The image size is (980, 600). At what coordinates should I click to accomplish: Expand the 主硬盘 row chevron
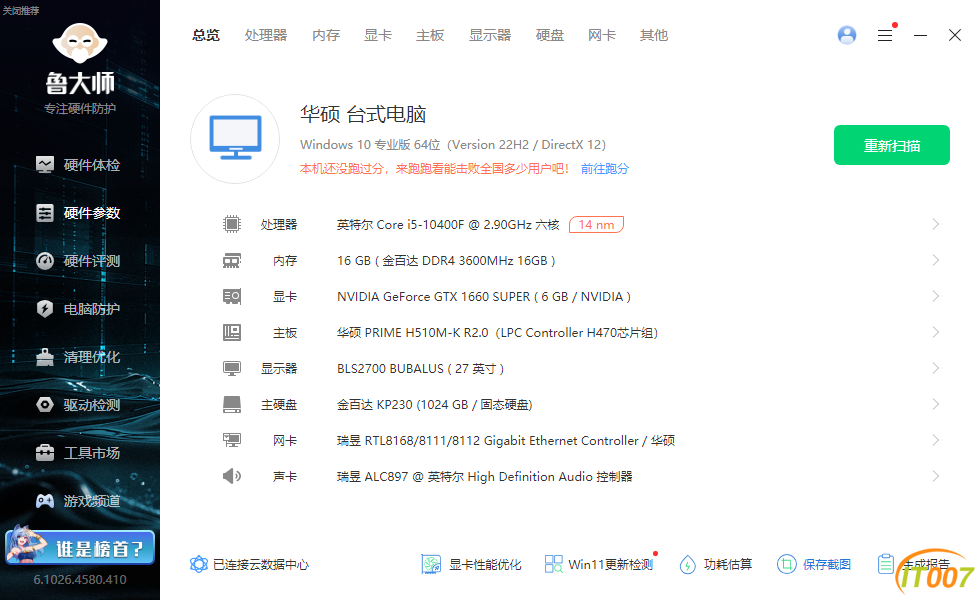(936, 404)
